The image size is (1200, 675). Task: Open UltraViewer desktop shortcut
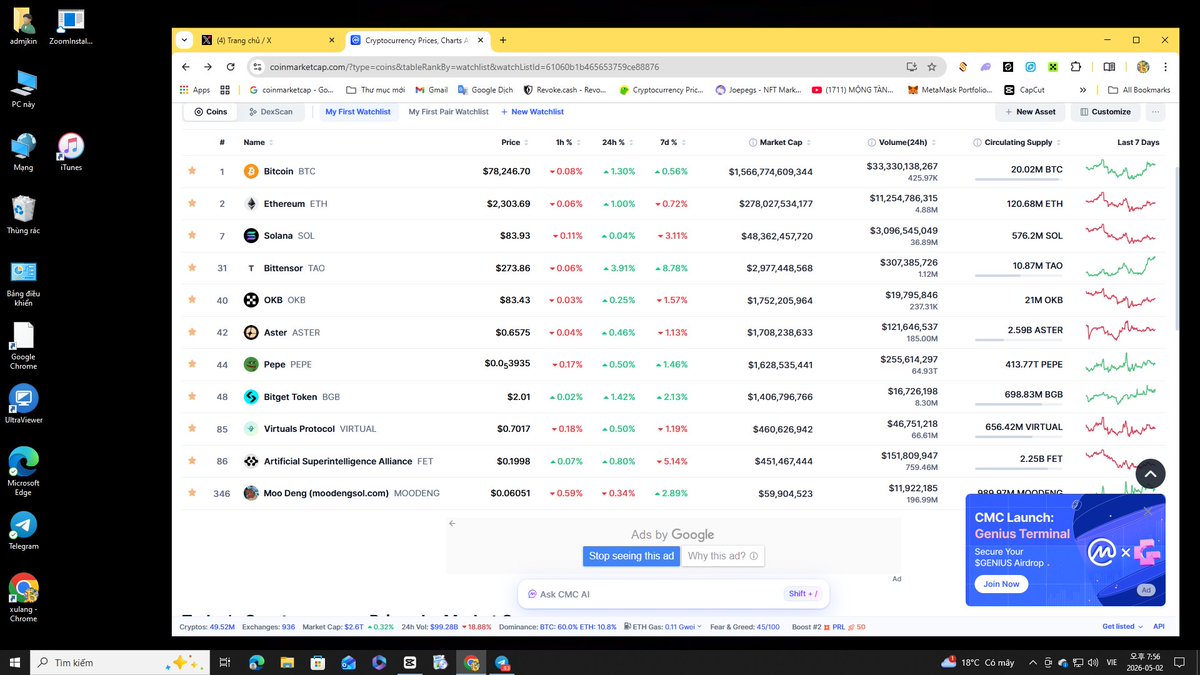(23, 403)
